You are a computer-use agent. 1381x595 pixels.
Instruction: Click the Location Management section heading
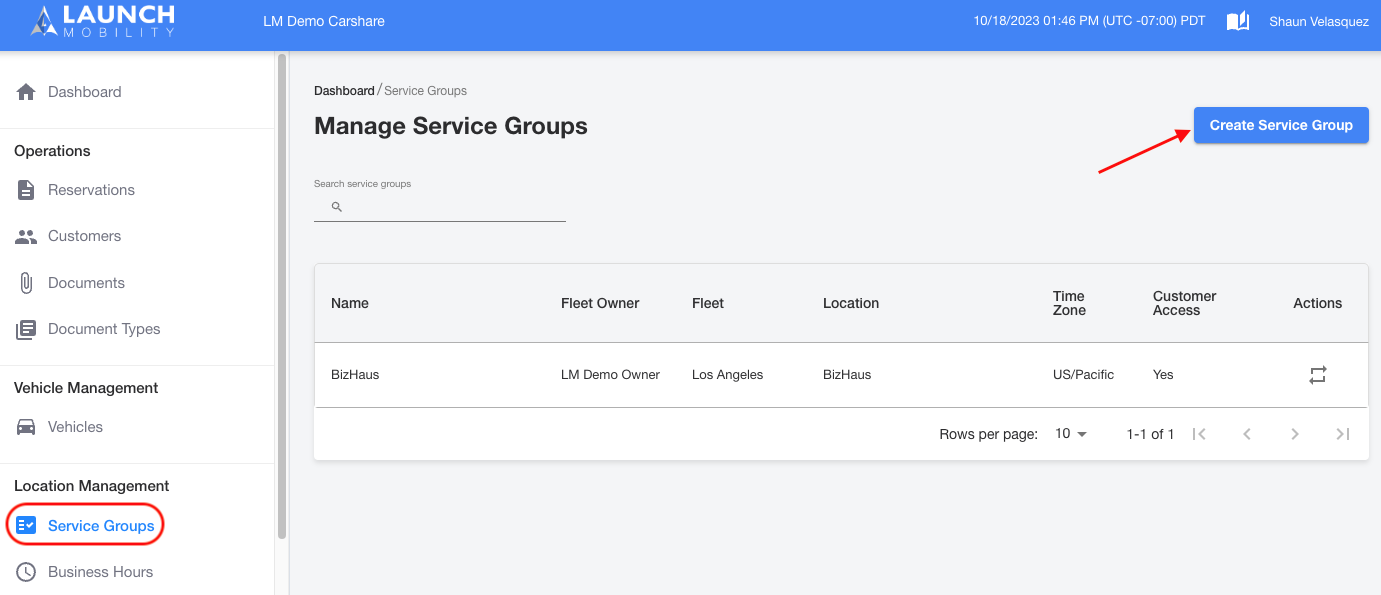(92, 486)
